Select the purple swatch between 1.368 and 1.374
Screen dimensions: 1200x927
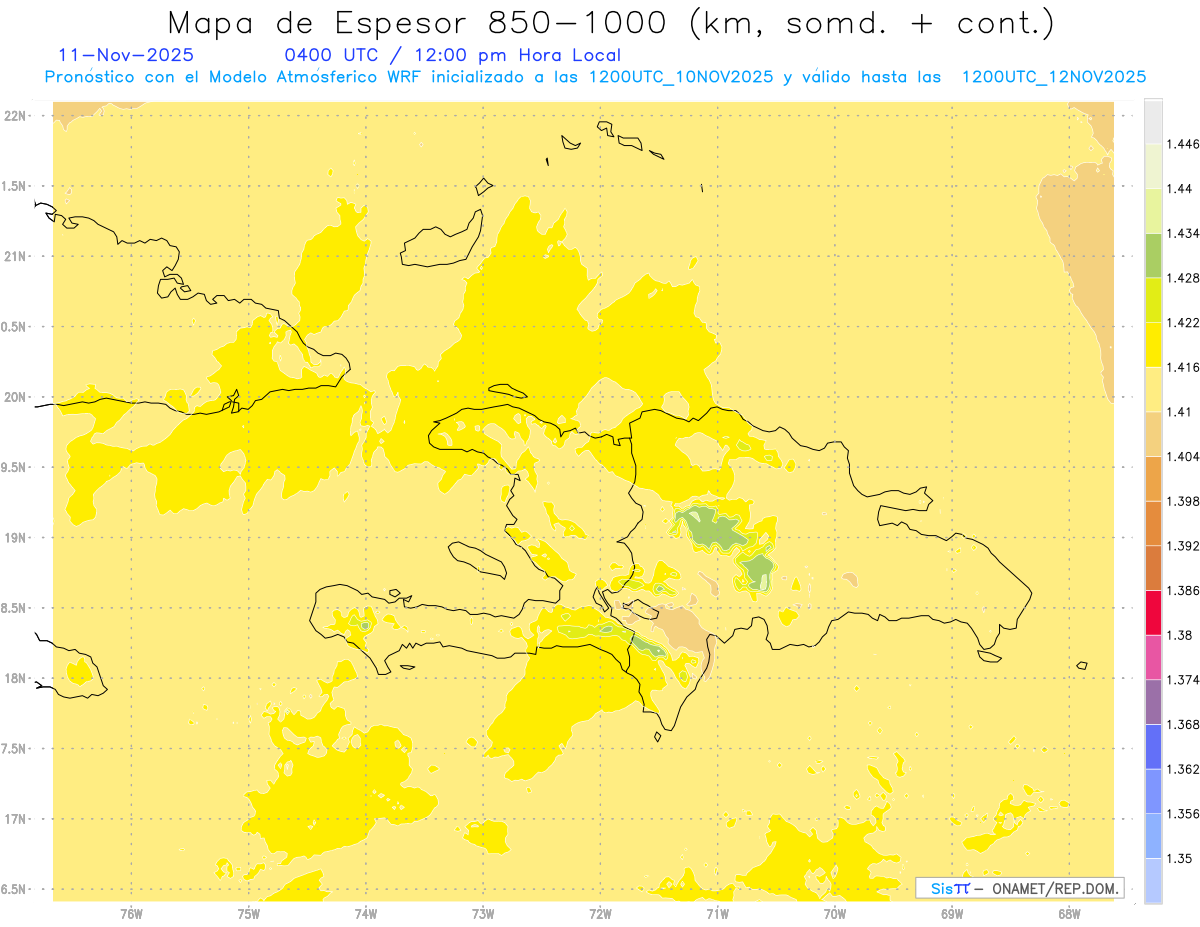tap(1153, 702)
